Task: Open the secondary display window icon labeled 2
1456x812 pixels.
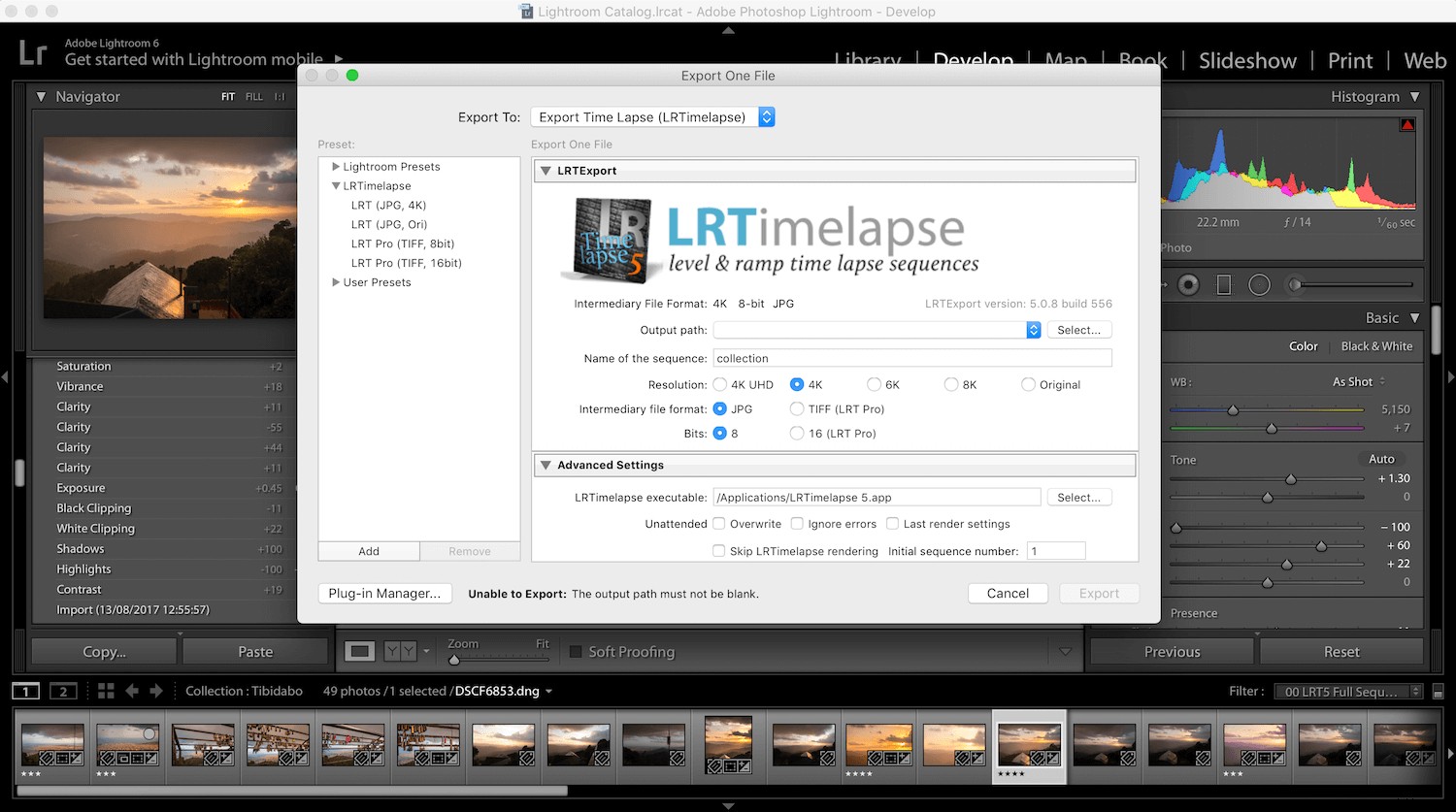Action: pos(63,691)
